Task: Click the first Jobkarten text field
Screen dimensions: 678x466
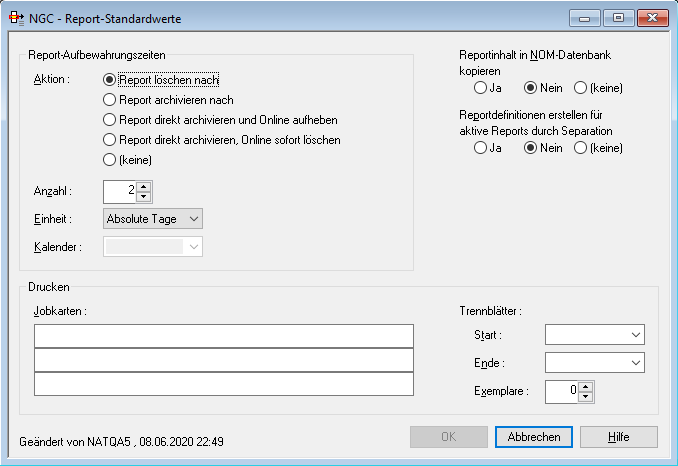Action: point(223,335)
